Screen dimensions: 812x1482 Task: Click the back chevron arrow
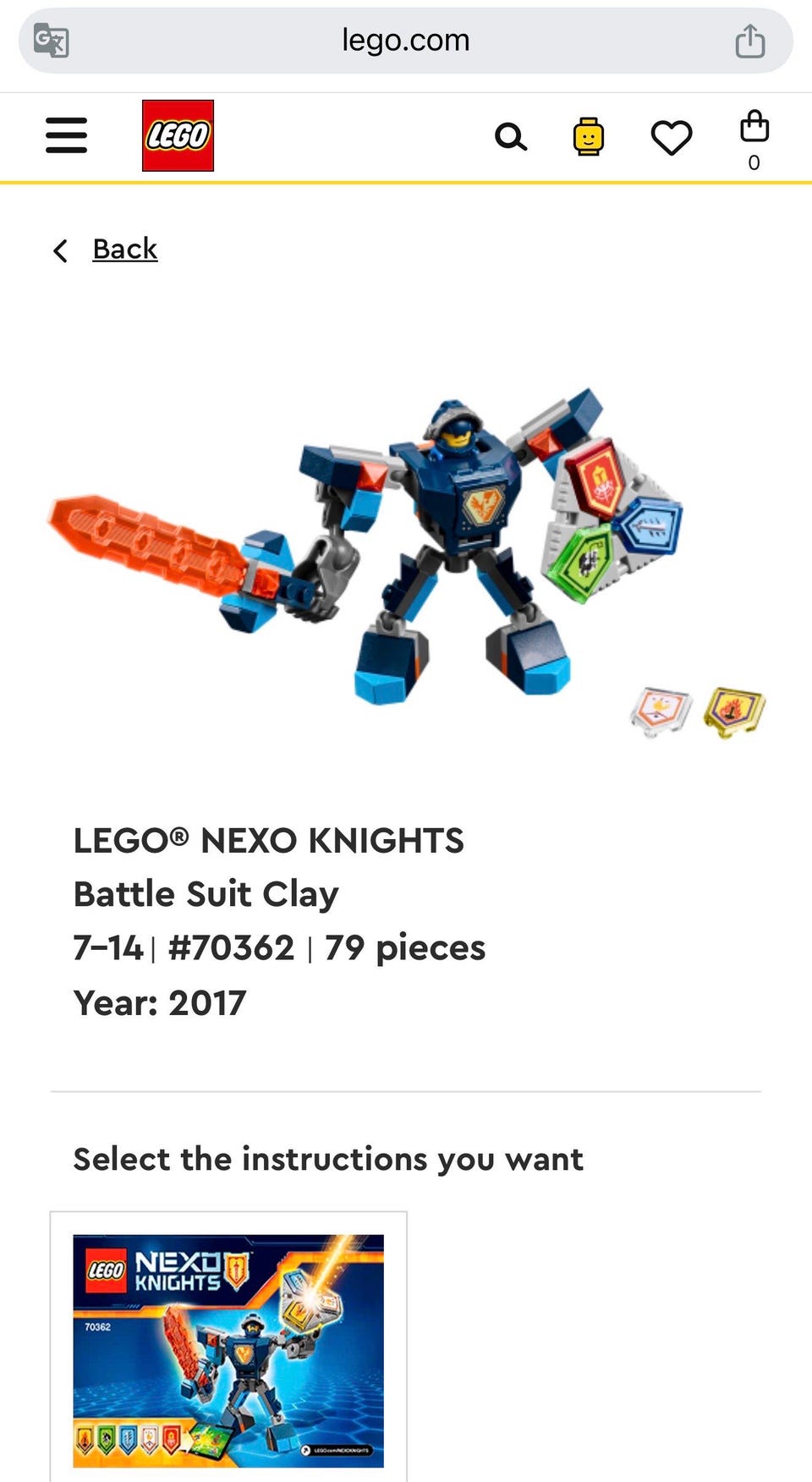coord(60,250)
